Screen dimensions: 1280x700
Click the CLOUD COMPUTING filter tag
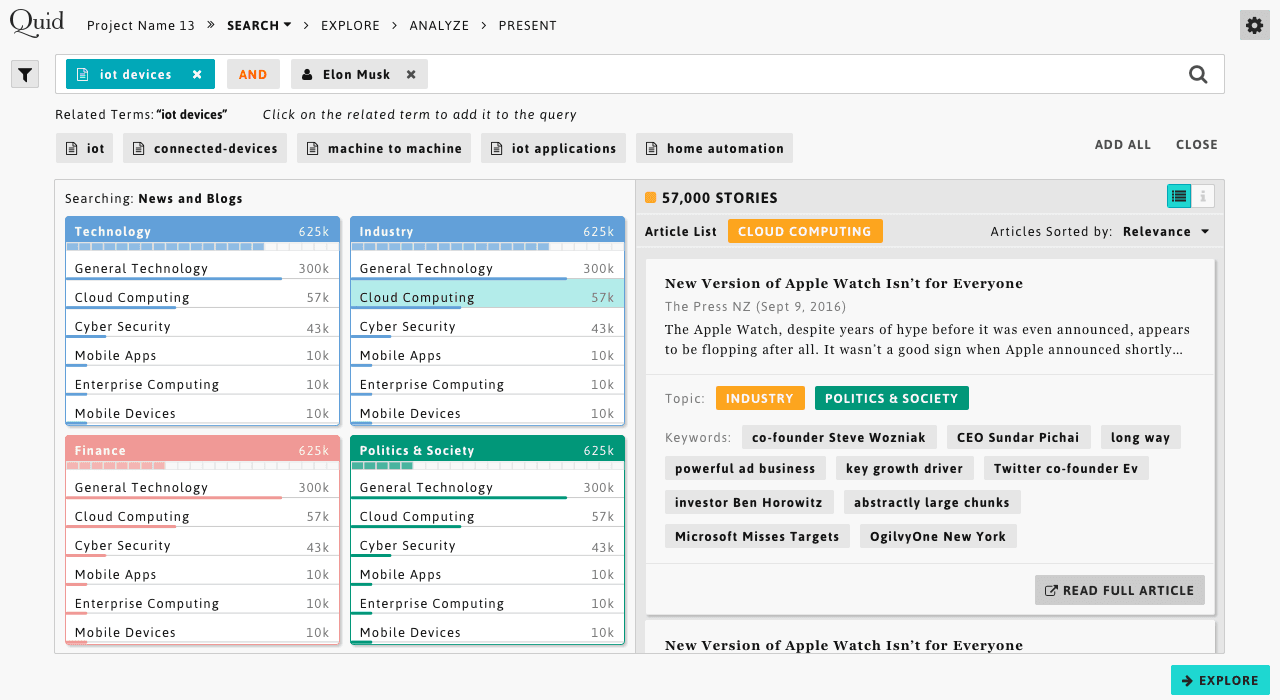pos(805,231)
